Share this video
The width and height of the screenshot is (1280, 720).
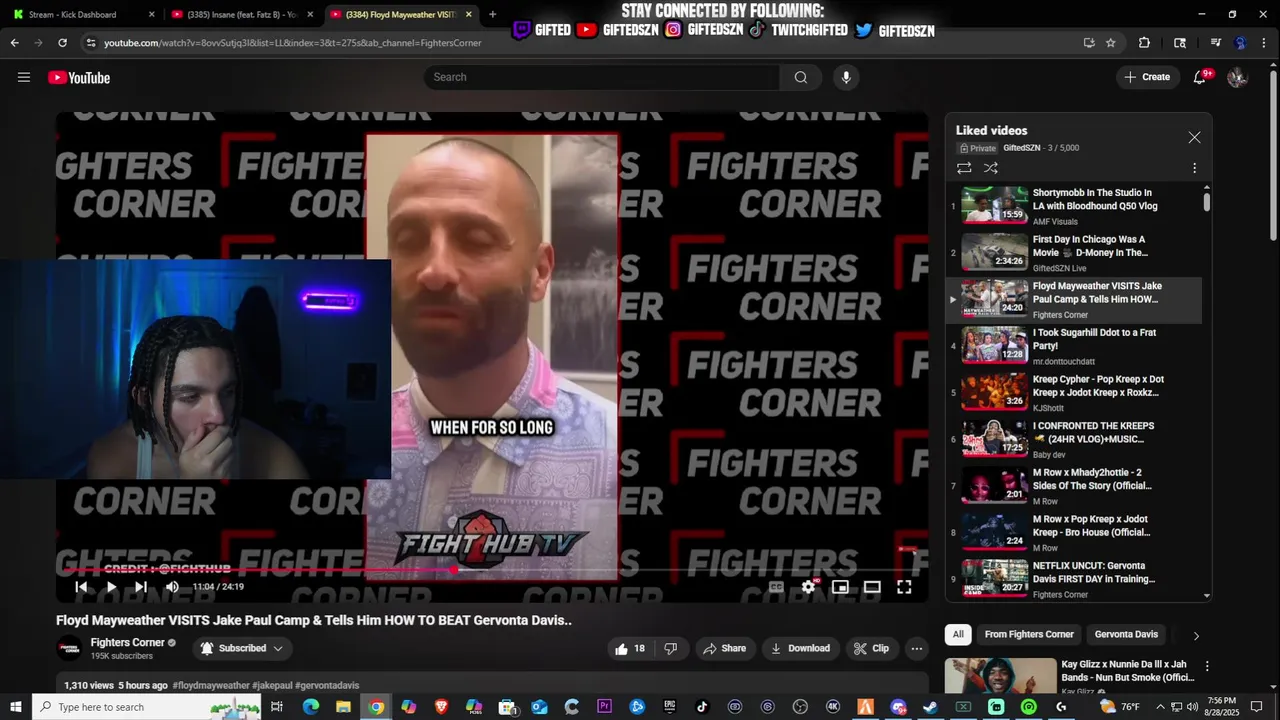725,648
